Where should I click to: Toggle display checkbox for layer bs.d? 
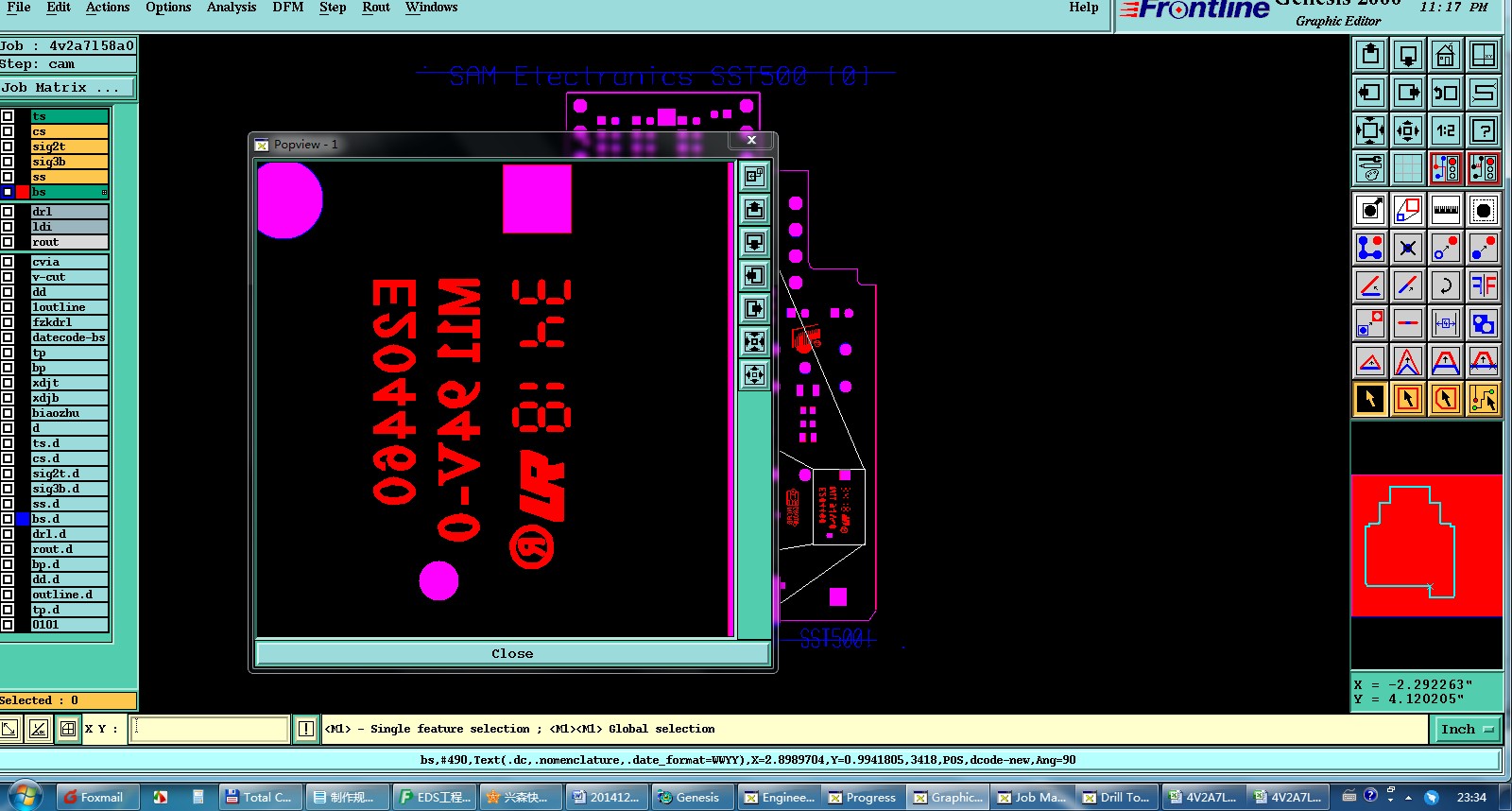point(8,519)
